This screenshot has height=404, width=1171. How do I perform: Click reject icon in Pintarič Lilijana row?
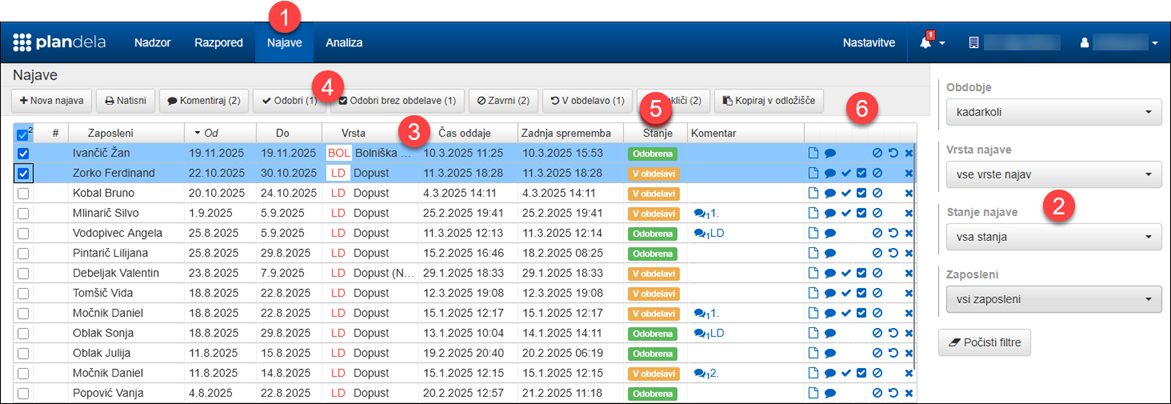click(876, 252)
